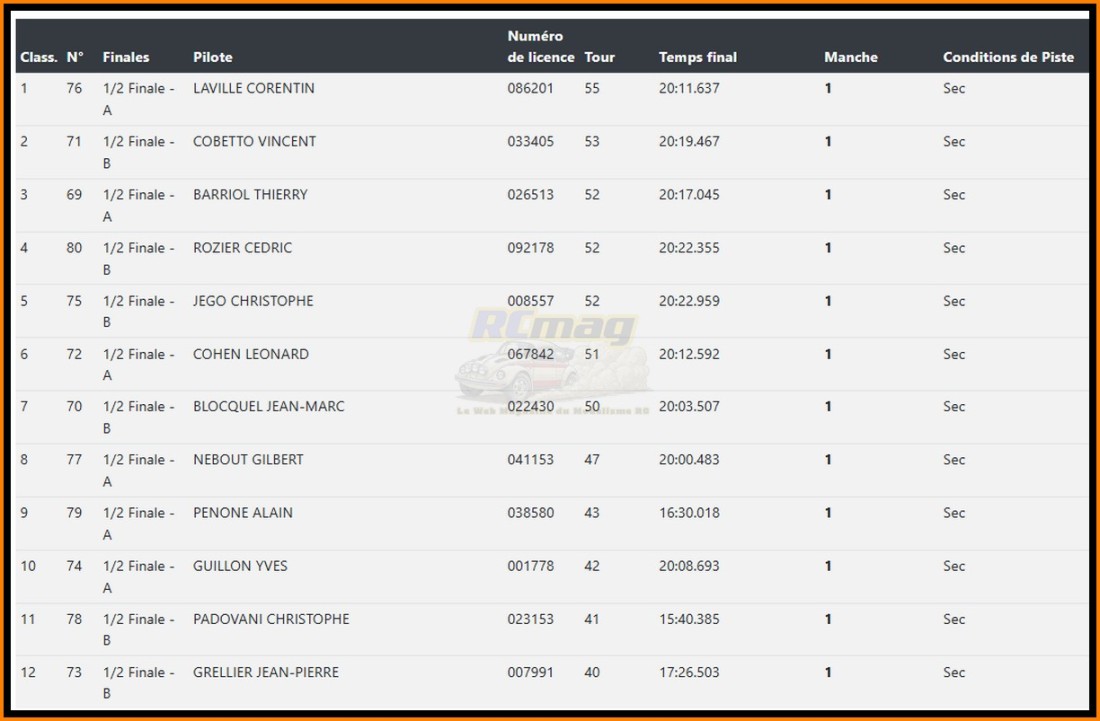The image size is (1100, 721).
Task: Click the RCmag watermark logo
Action: click(553, 327)
